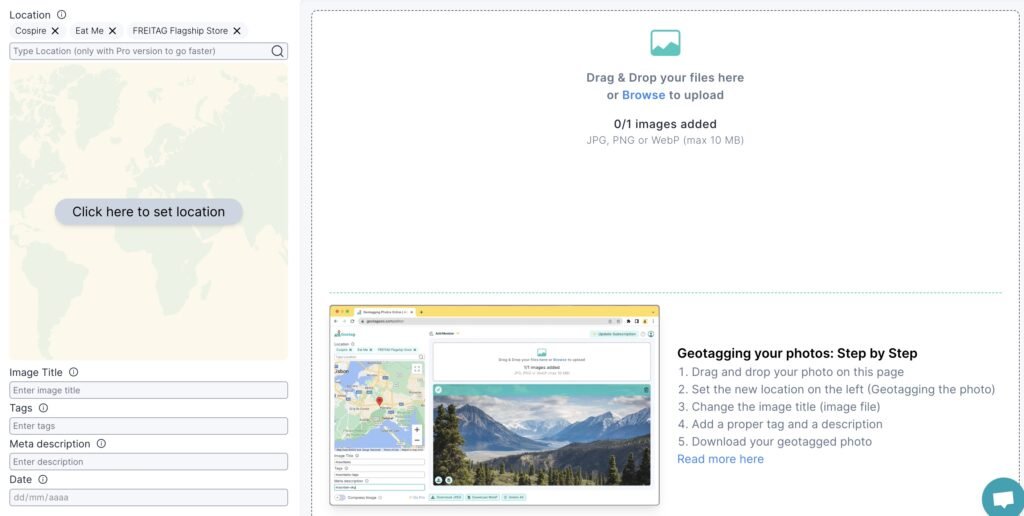
Task: Click the Date dd/mm/aaaa field
Action: [x=148, y=497]
